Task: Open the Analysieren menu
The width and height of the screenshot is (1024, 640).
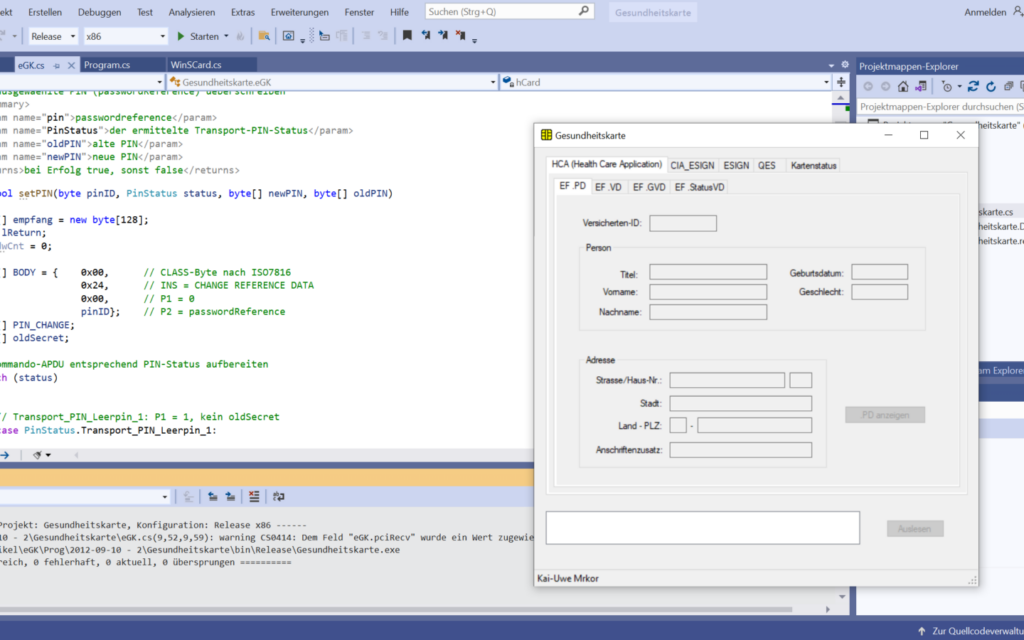Action: [x=192, y=12]
